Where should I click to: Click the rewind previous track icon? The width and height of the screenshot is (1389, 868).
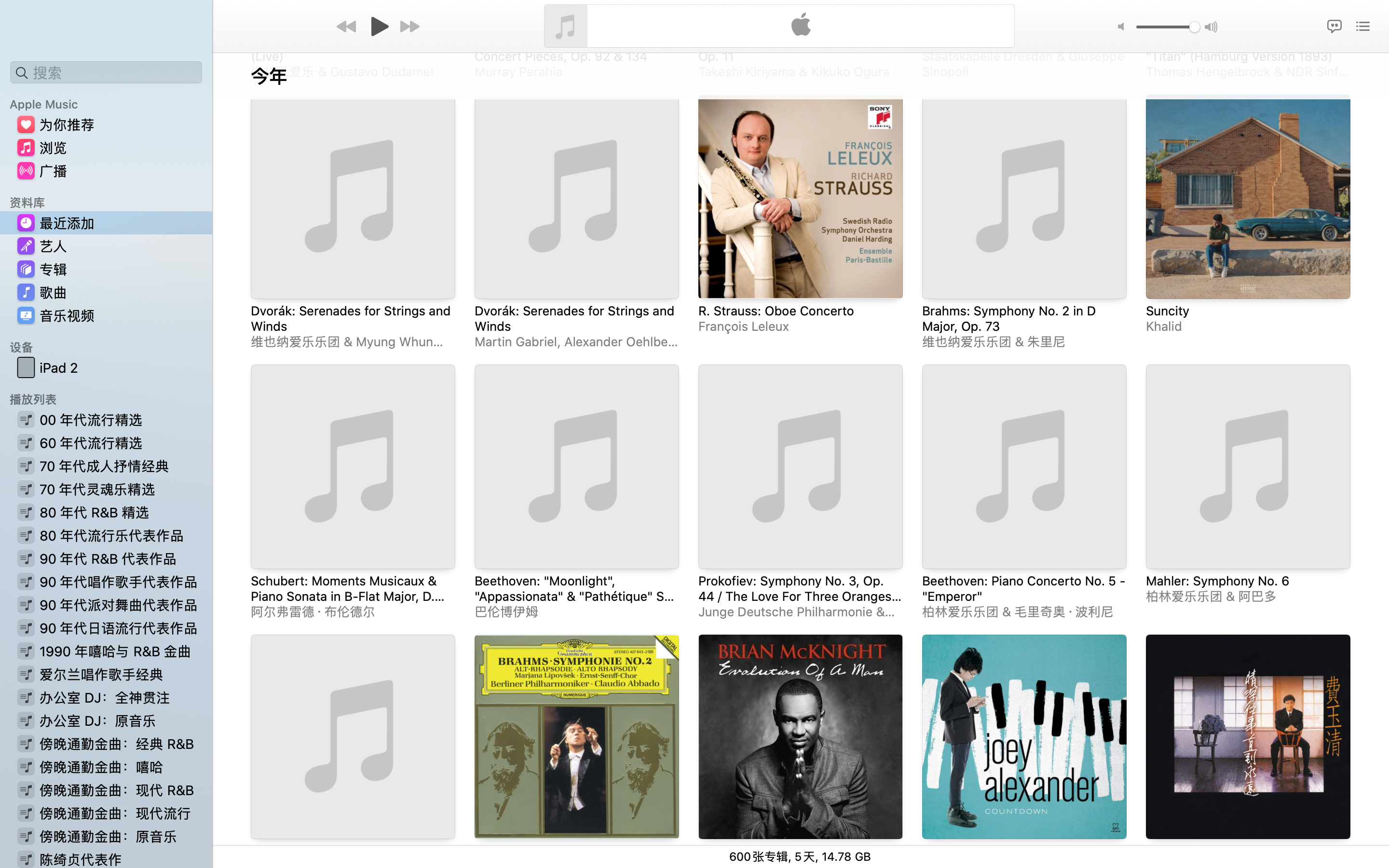346,27
